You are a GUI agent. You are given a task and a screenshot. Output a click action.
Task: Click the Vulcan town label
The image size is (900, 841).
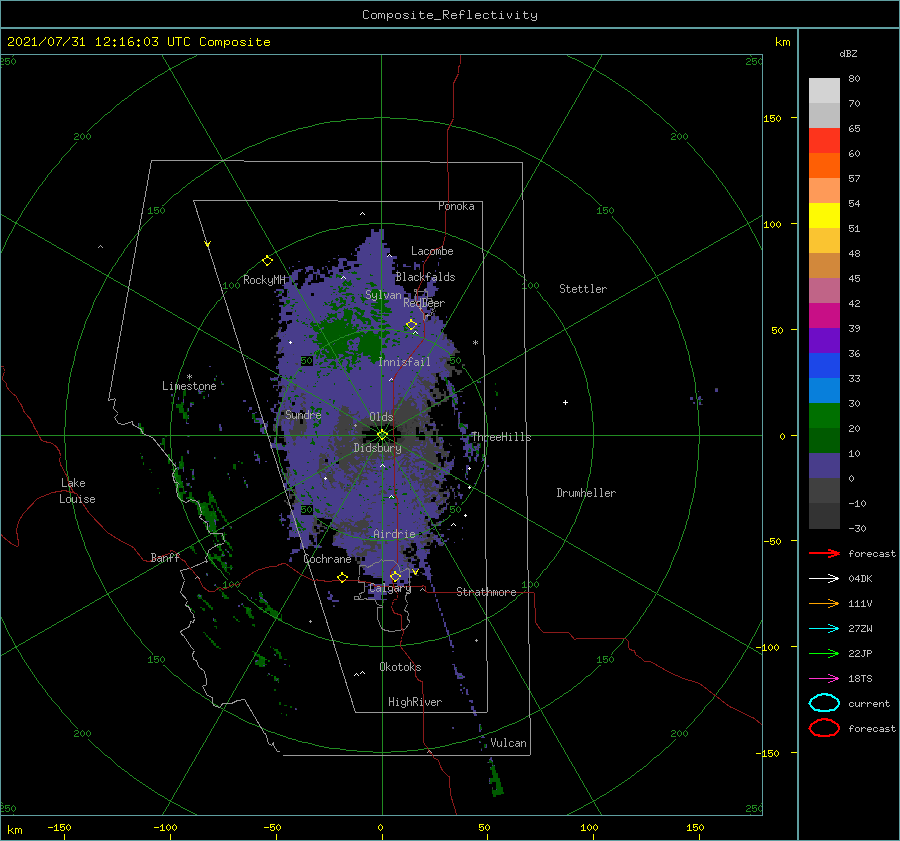pyautogui.click(x=508, y=743)
